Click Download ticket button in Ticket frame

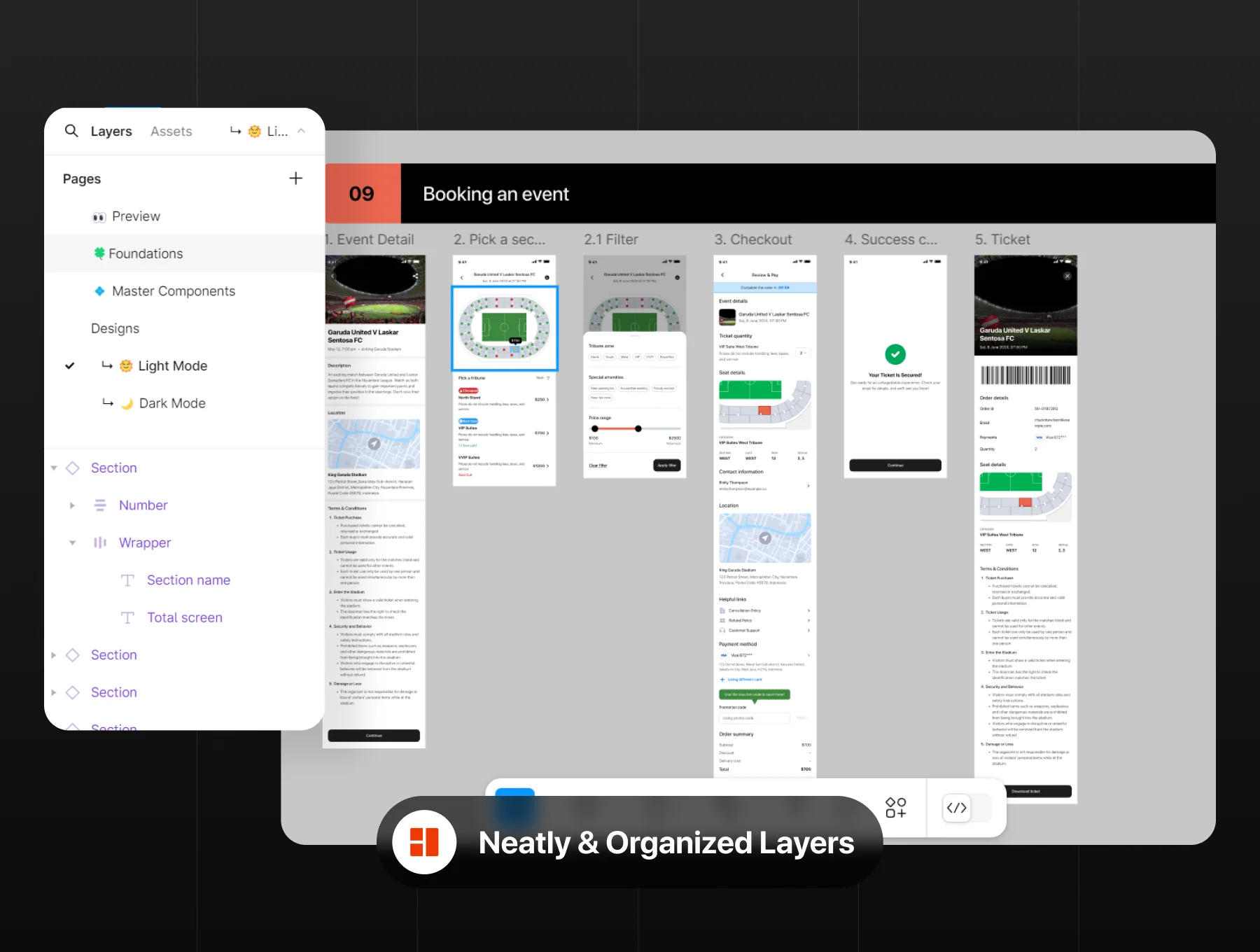click(1025, 791)
